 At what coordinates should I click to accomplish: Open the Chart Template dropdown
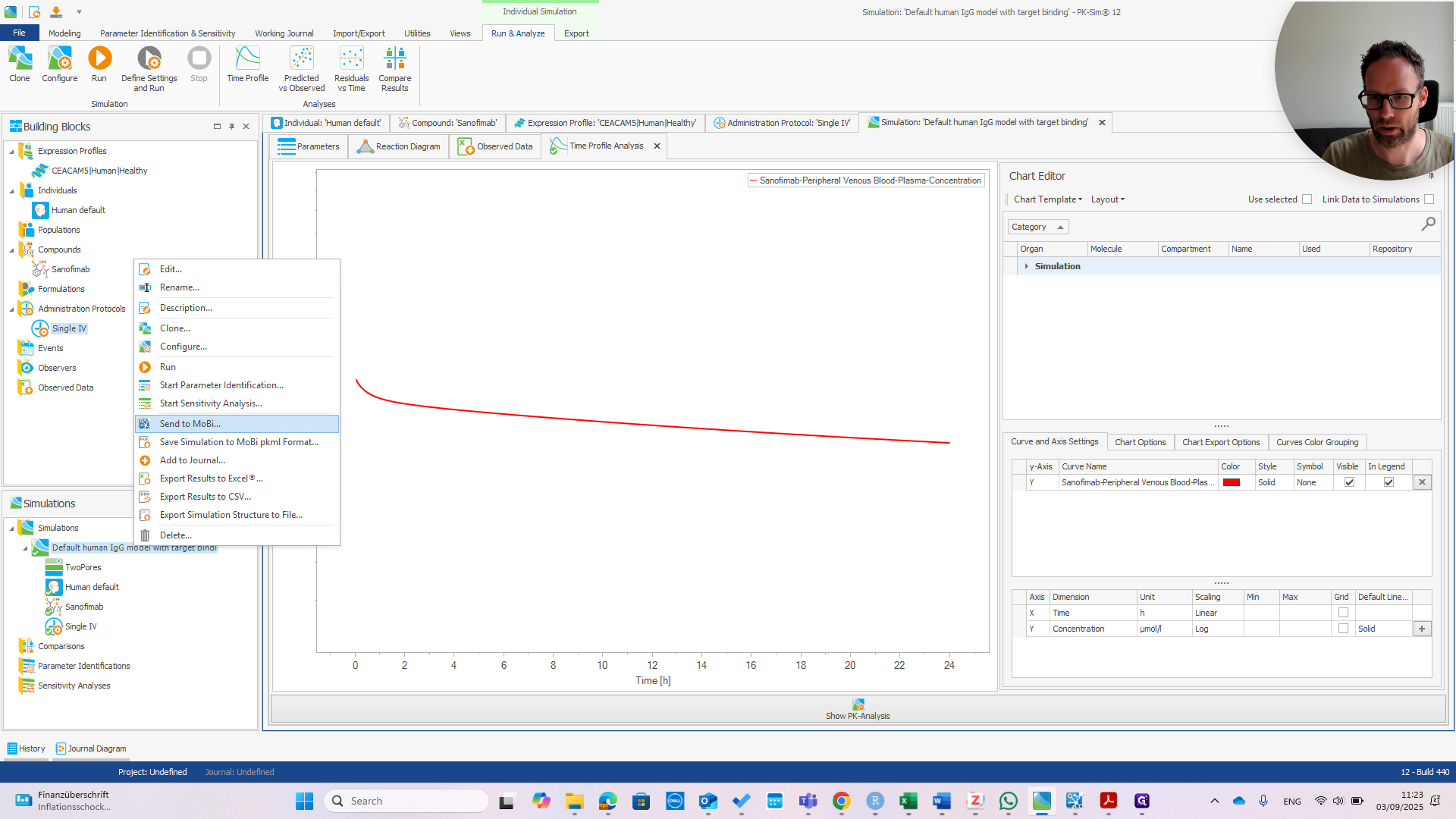pyautogui.click(x=1048, y=199)
